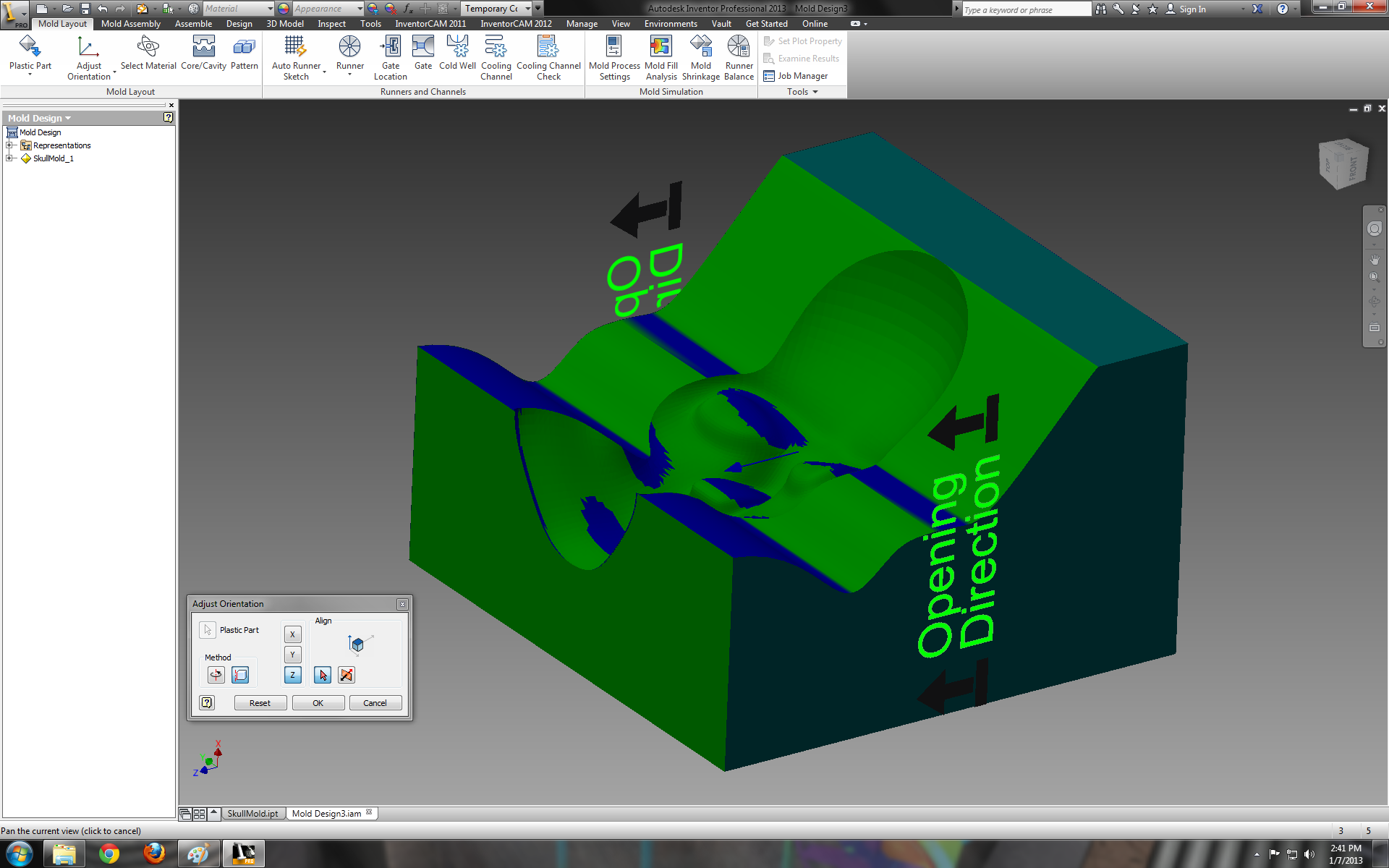1389x868 pixels.
Task: Open file via folder icon in toolbar
Action: tap(67, 9)
